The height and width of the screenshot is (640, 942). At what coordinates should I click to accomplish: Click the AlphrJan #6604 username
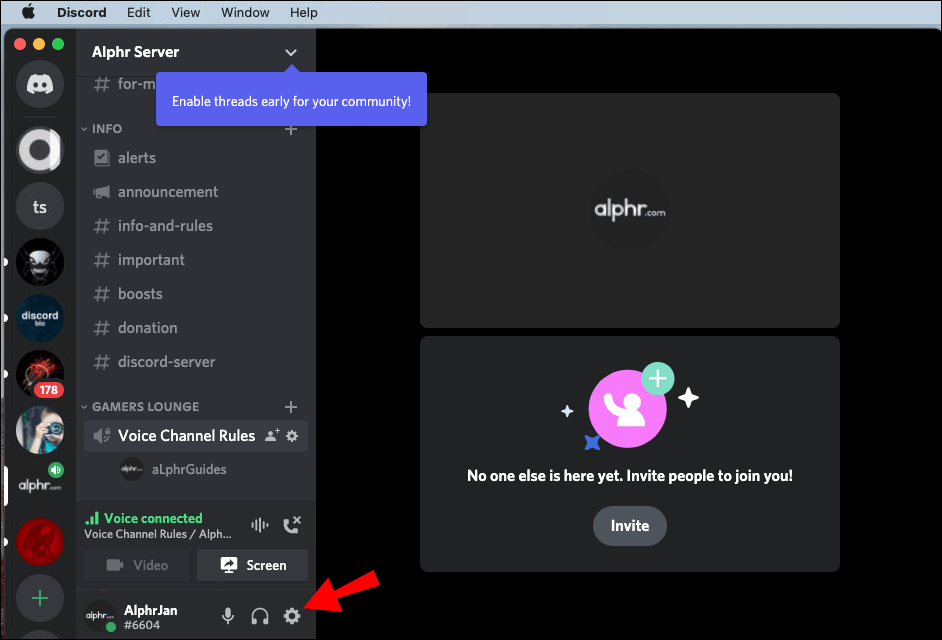(x=151, y=617)
